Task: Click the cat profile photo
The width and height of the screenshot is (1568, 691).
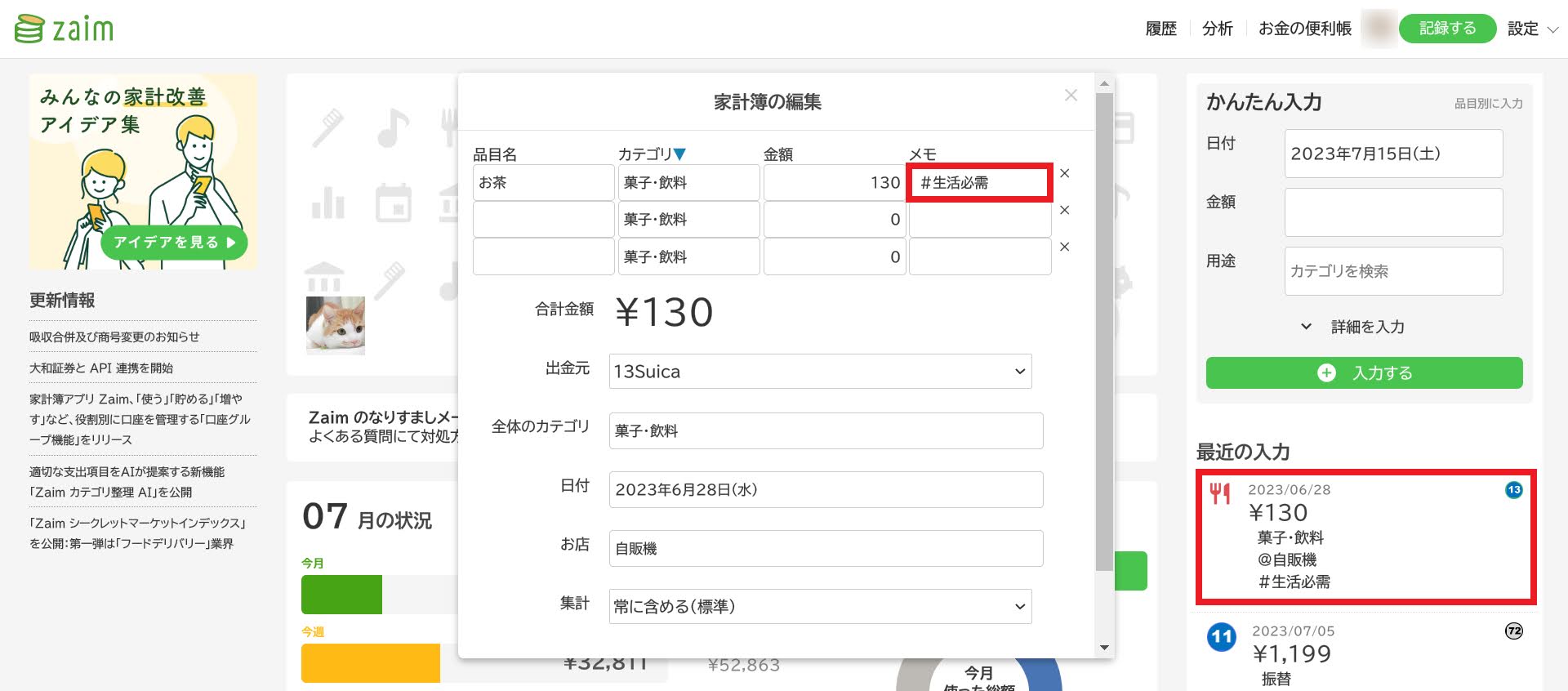Action: [336, 325]
